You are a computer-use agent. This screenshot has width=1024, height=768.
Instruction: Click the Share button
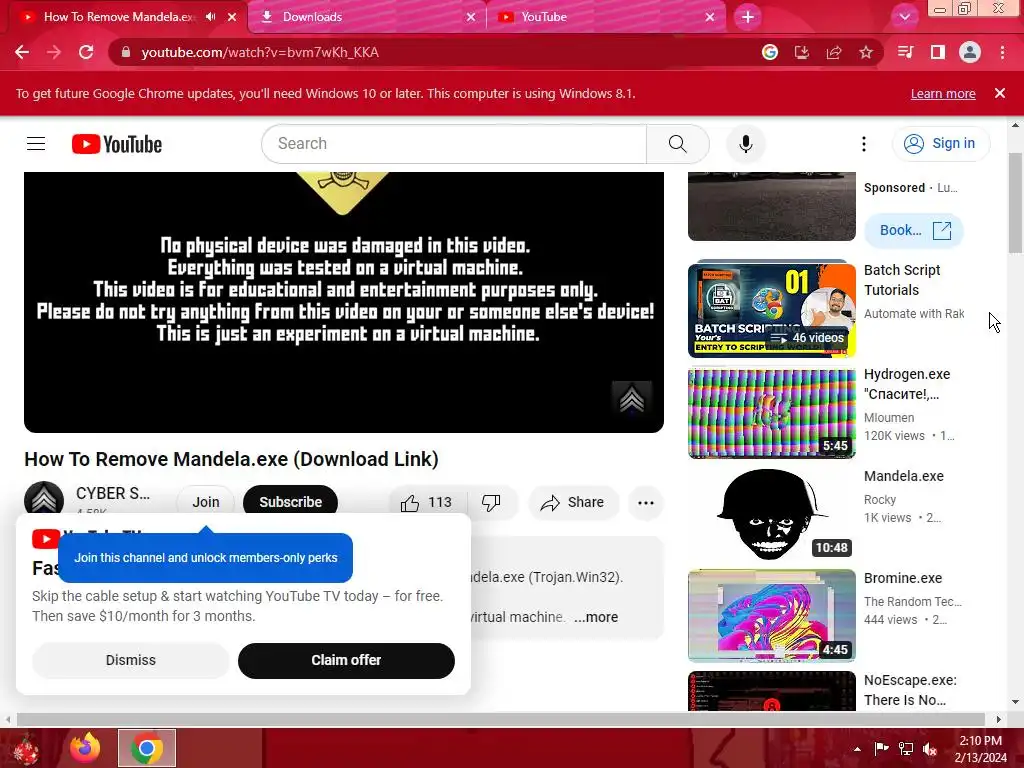tap(573, 502)
